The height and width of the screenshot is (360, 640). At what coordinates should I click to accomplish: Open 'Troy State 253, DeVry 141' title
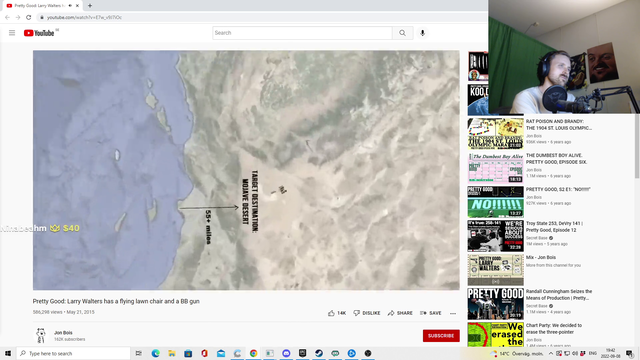tap(554, 227)
